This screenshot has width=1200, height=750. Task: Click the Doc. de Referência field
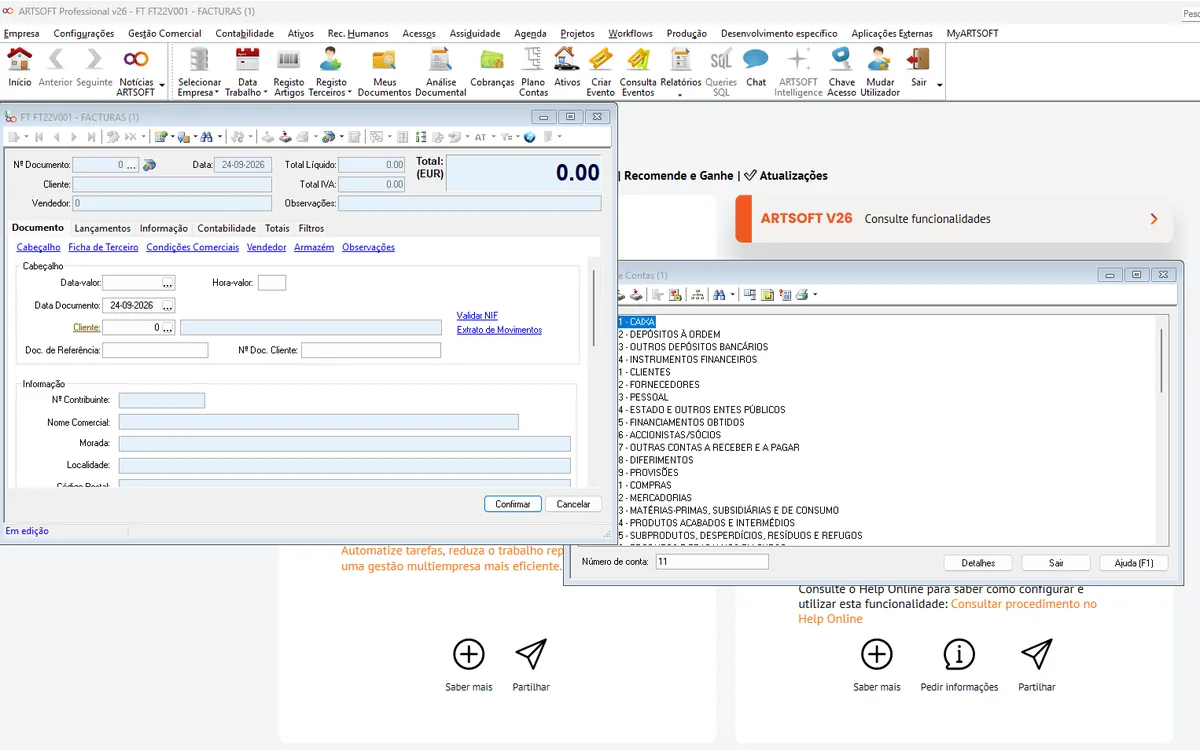click(155, 350)
